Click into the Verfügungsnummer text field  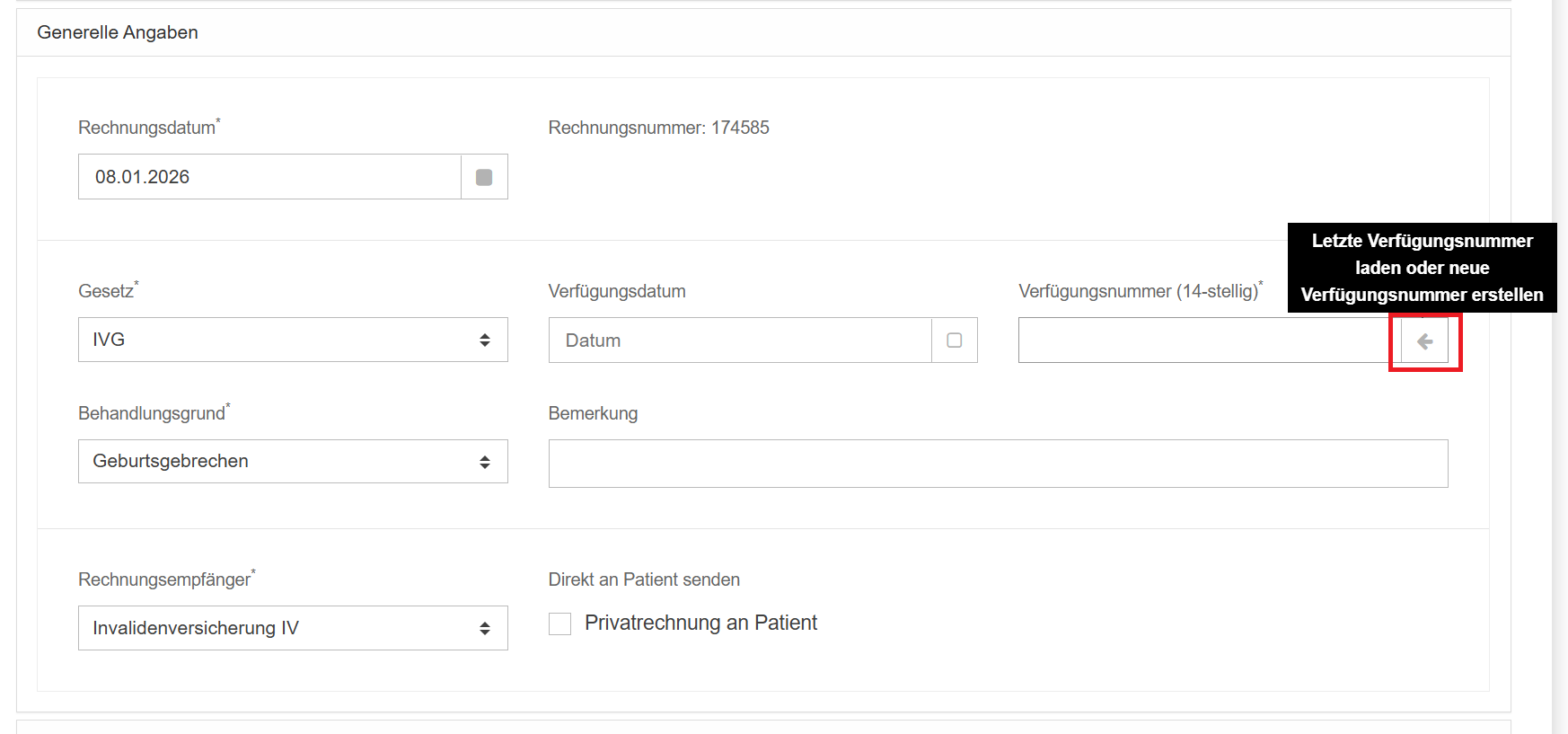(x=1203, y=340)
